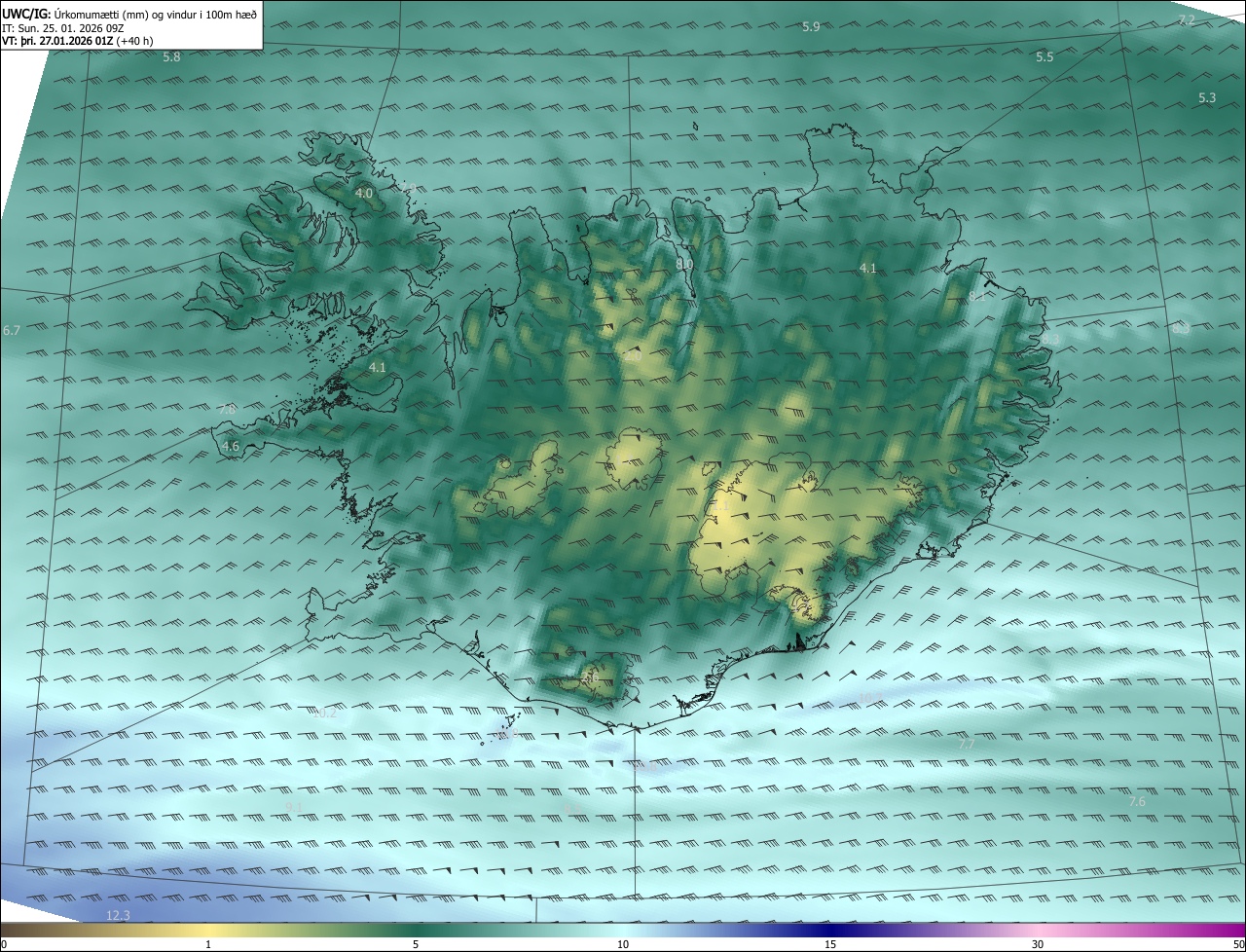Viewport: 1246px width, 952px height.
Task: Click the 4.0 value label
Action: click(363, 194)
